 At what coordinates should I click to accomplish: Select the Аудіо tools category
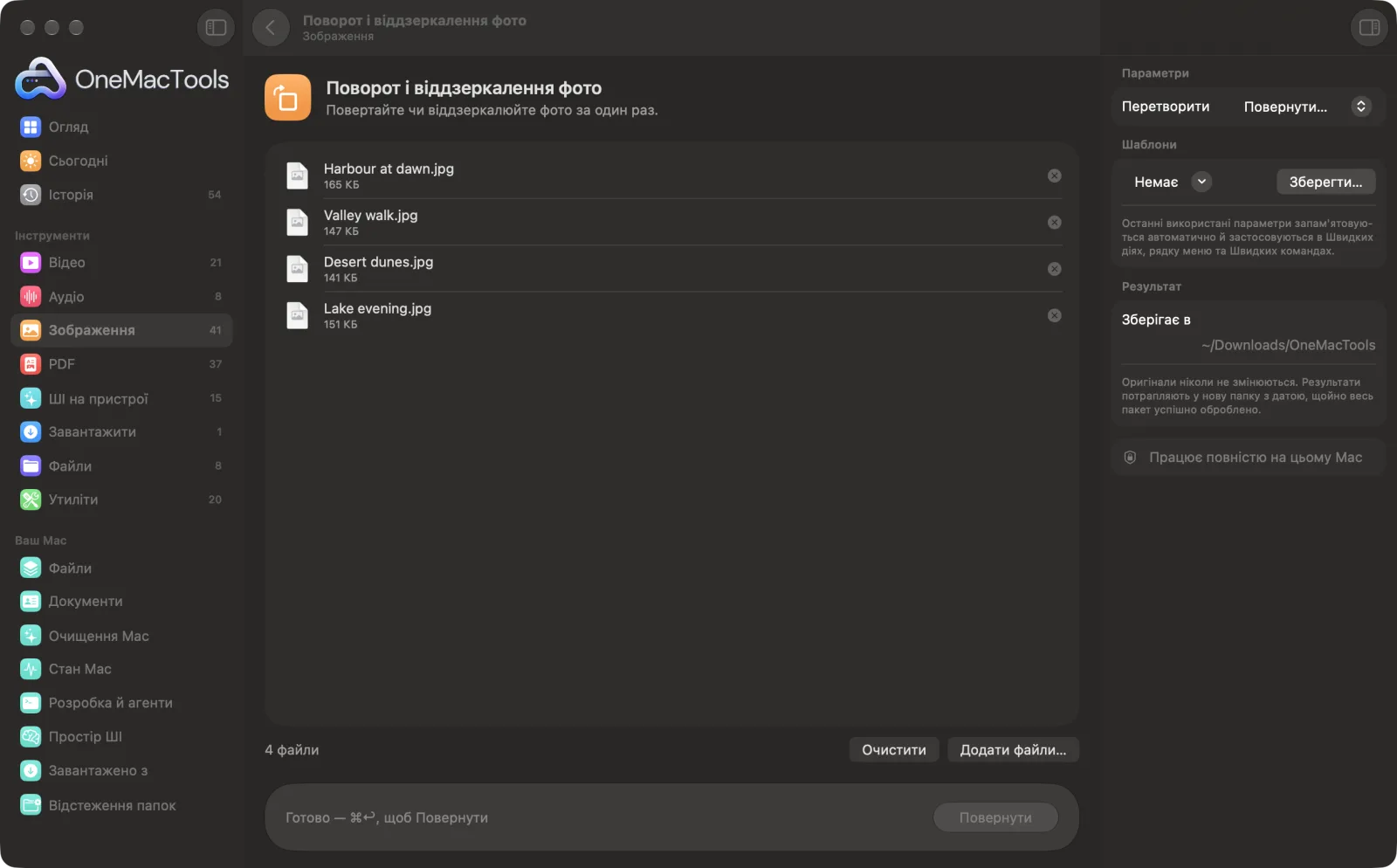[121, 296]
